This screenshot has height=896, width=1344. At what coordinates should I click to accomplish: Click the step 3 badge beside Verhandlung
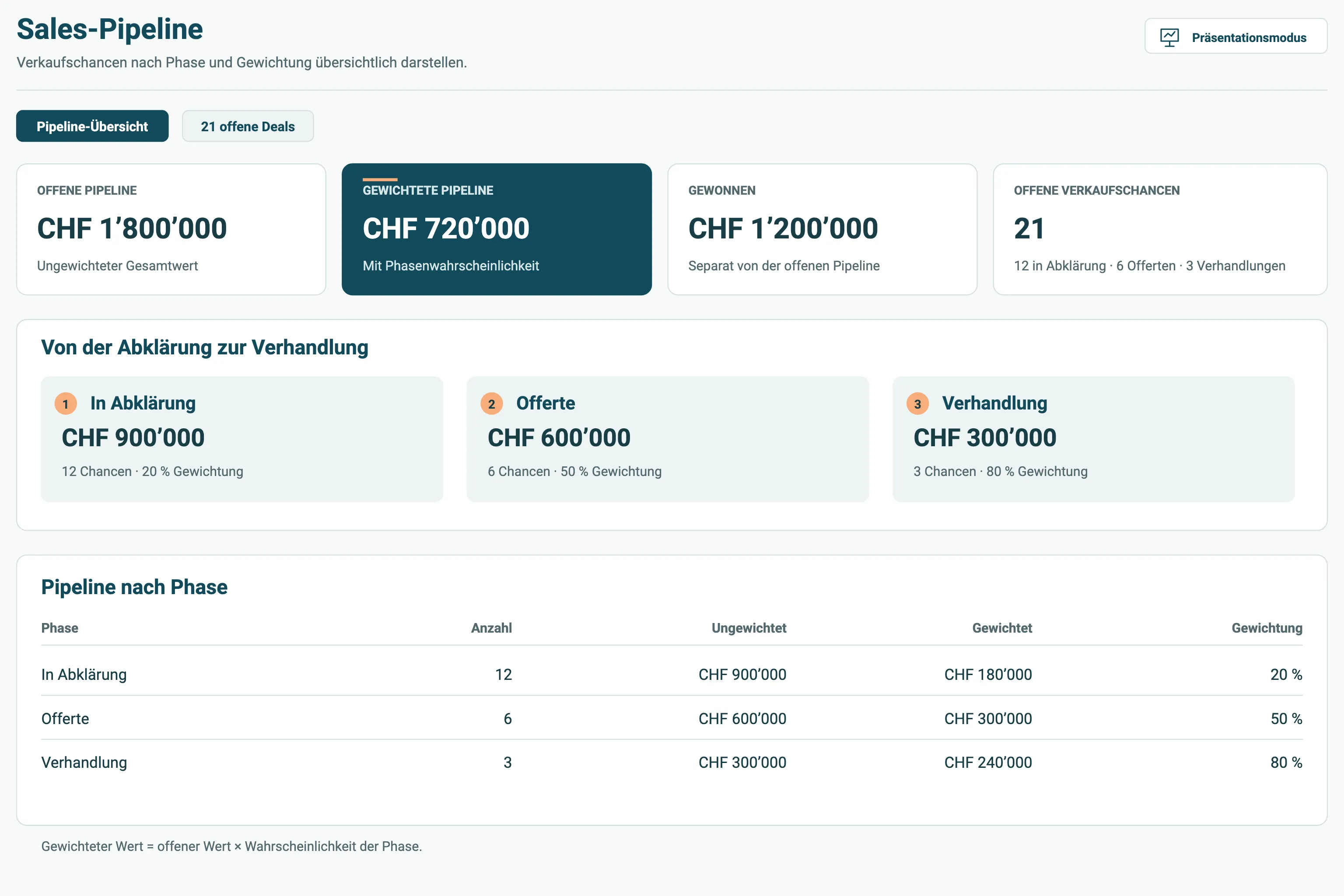918,403
